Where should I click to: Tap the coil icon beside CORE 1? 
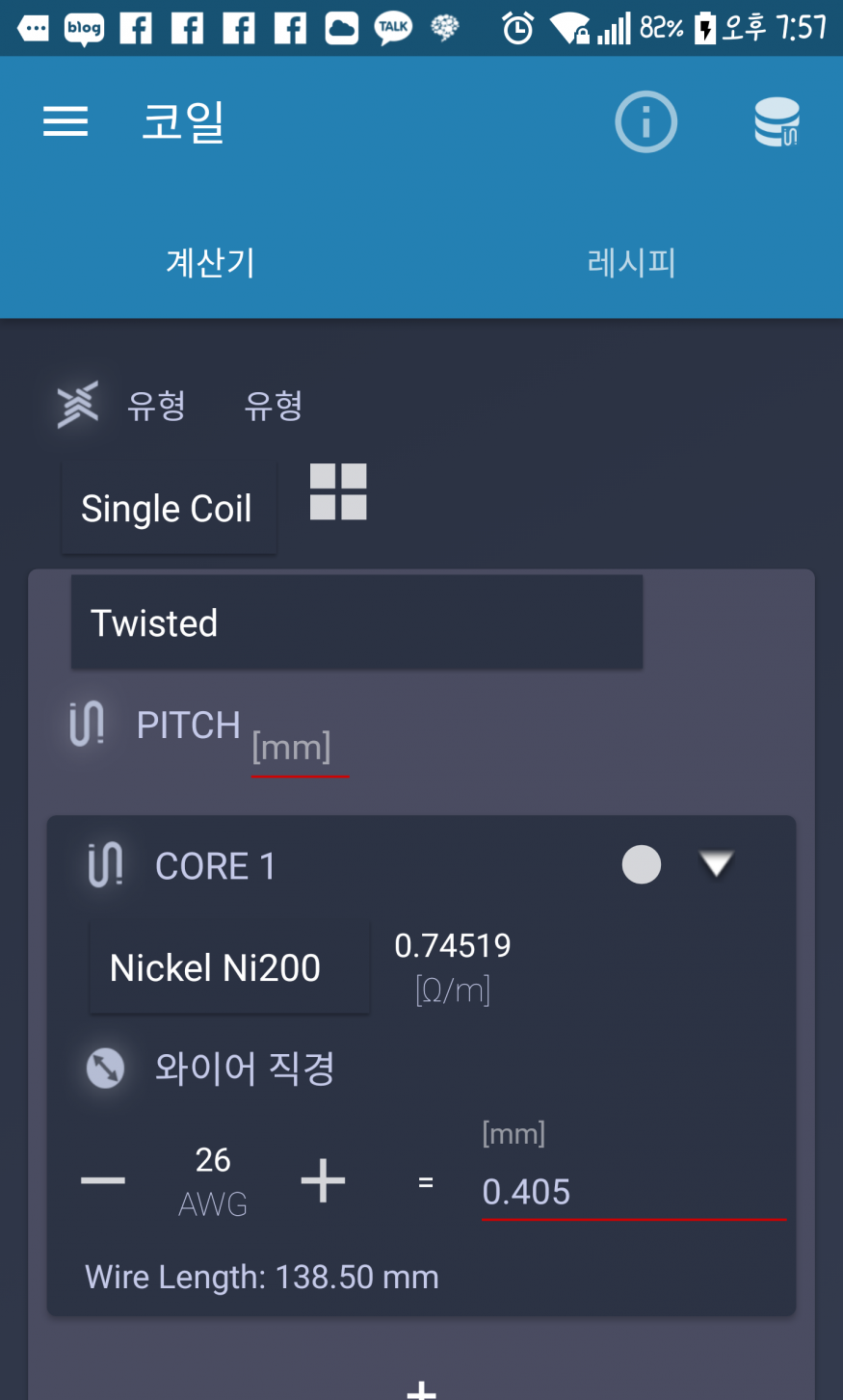105,864
